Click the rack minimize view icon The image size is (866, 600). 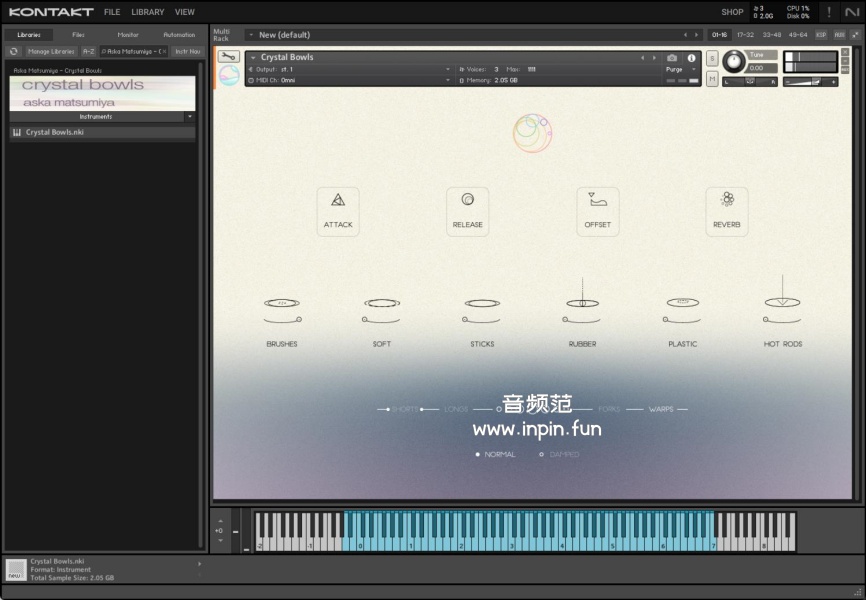click(x=855, y=35)
